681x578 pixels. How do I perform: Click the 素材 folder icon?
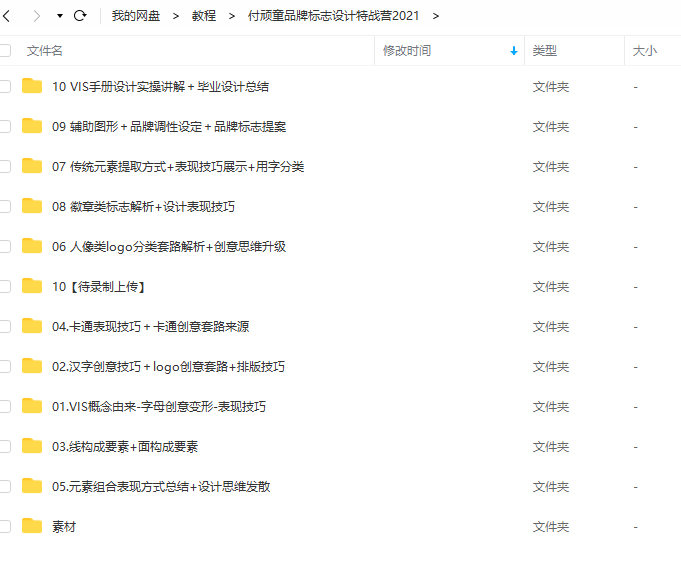tap(32, 526)
